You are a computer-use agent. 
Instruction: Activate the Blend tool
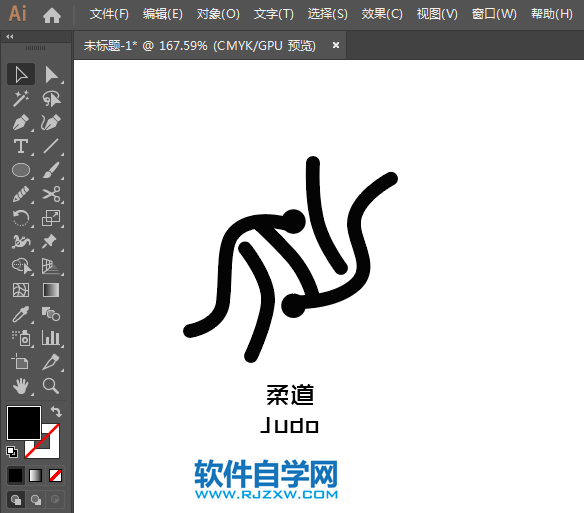tap(51, 314)
